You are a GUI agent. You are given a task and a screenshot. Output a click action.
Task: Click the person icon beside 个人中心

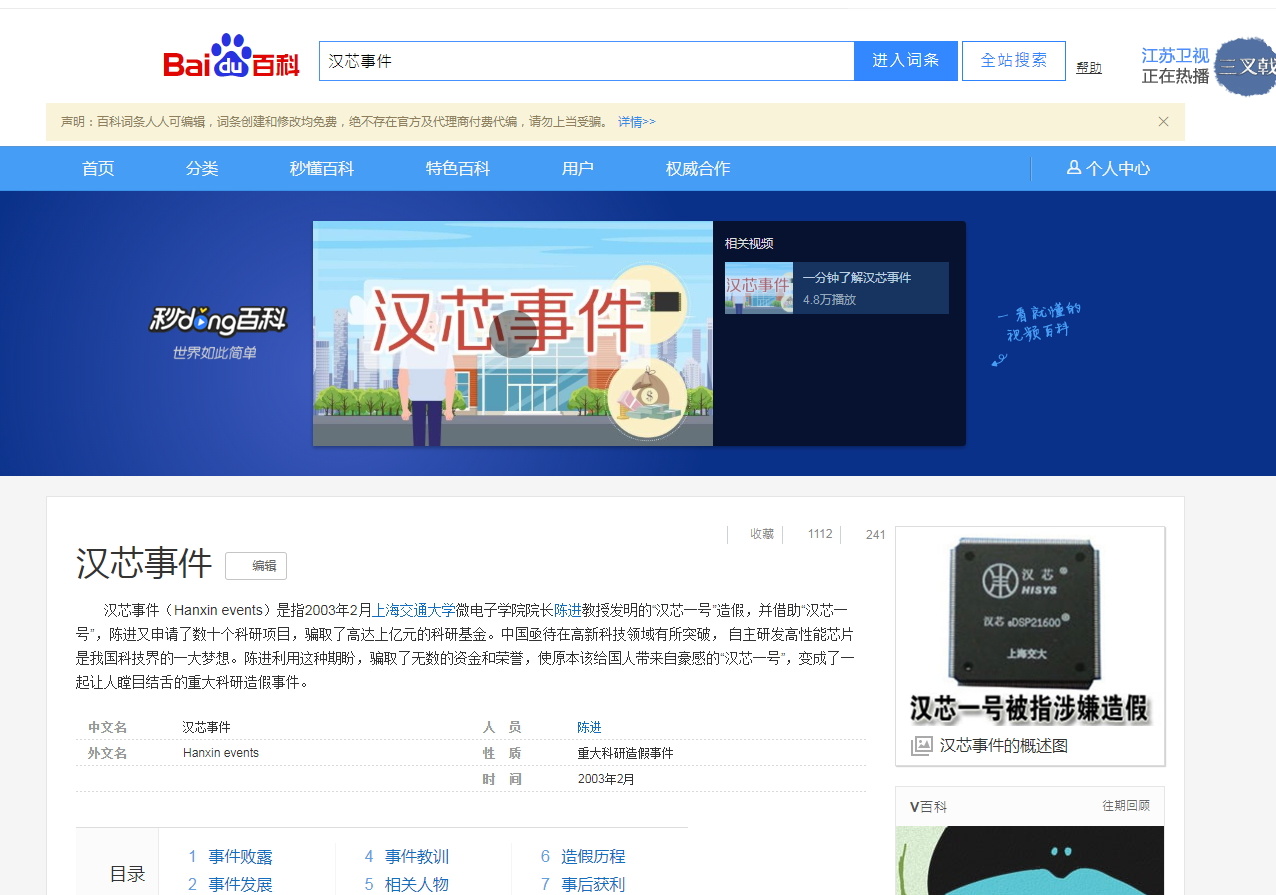(x=1074, y=168)
